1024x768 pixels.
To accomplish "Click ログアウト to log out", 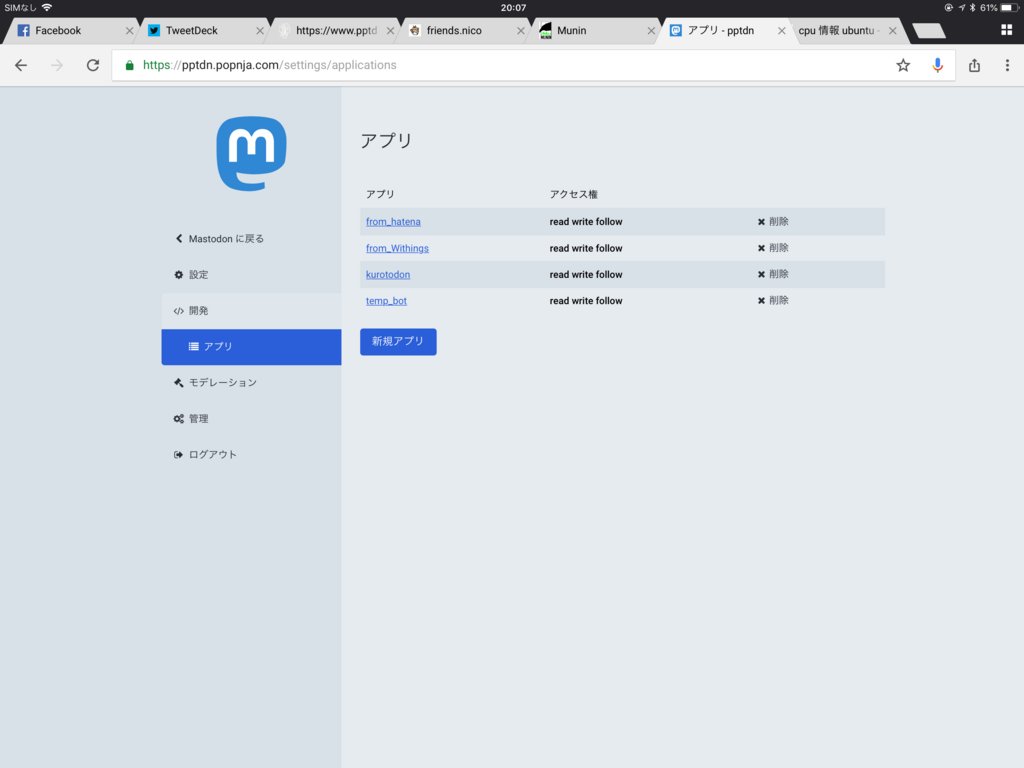I will click(205, 455).
